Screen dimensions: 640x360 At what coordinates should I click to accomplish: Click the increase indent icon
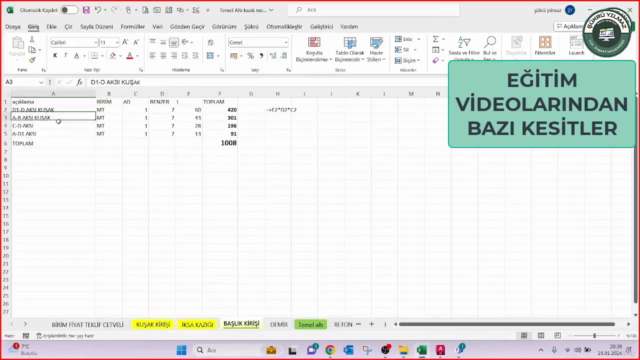196,56
